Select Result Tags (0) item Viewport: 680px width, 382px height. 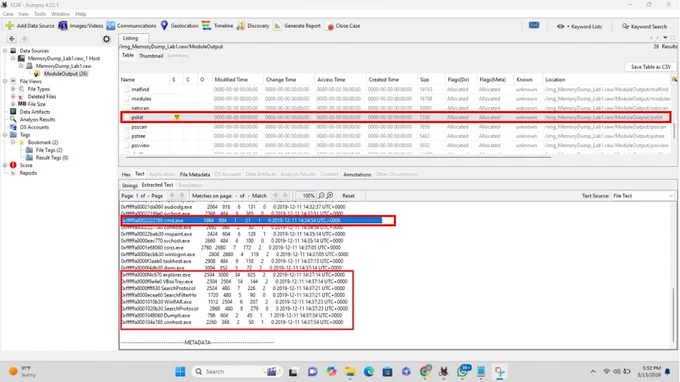52,158
